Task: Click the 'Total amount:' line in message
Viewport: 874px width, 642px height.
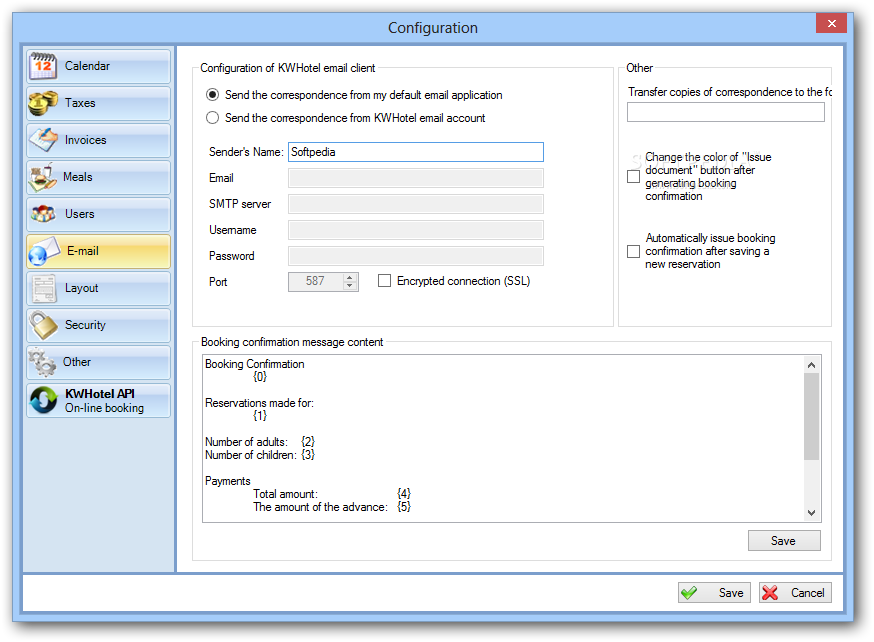Action: point(332,494)
